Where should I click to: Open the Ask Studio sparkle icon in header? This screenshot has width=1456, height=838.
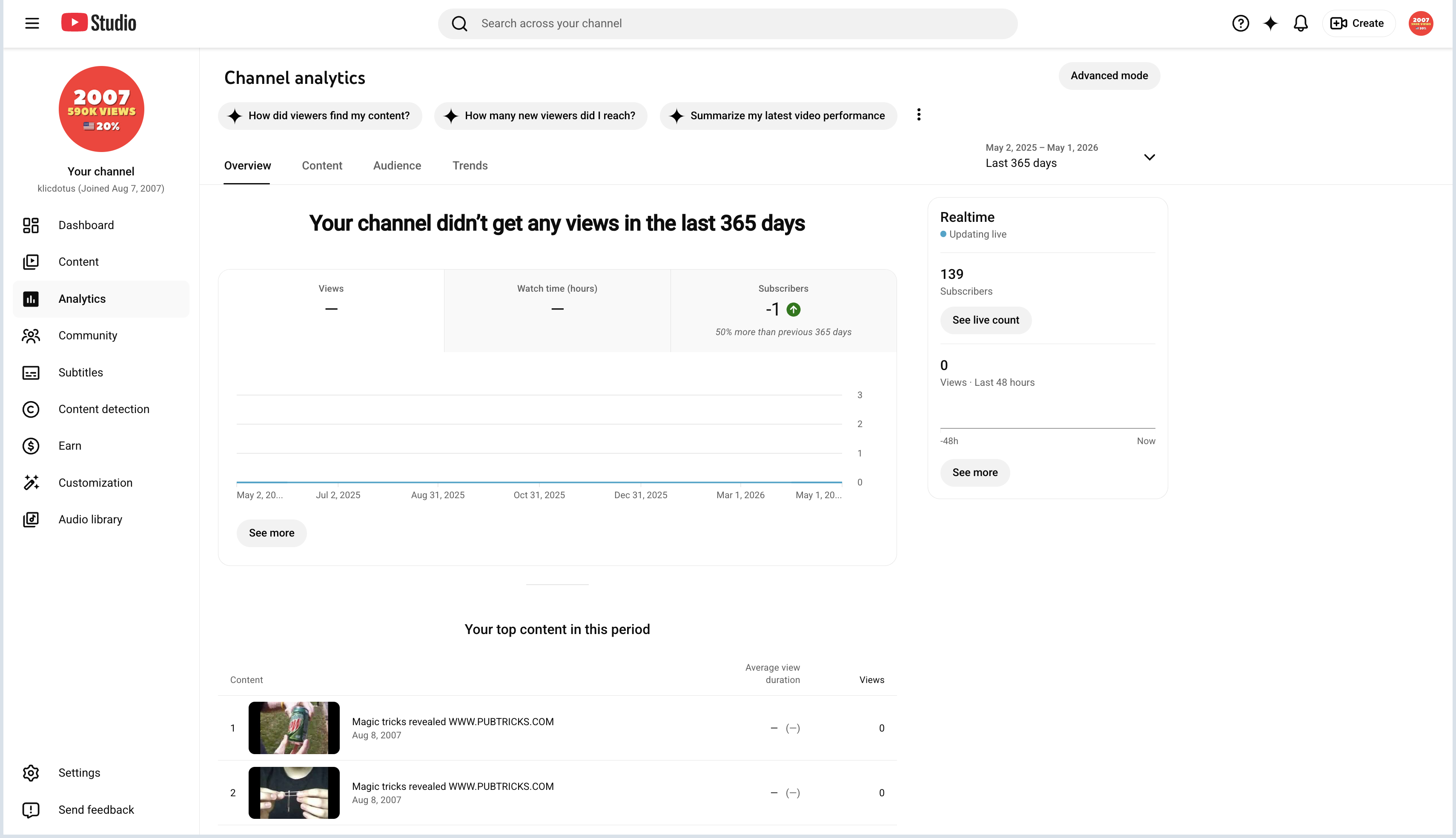[1270, 23]
